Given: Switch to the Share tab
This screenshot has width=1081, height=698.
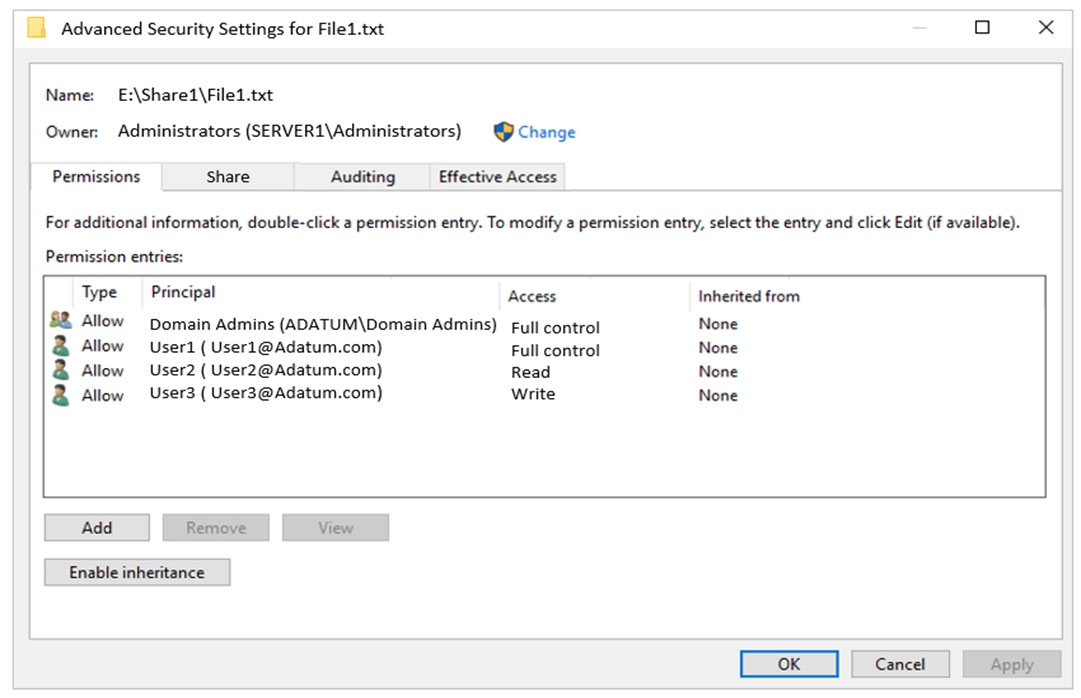Looking at the screenshot, I should click(x=228, y=177).
